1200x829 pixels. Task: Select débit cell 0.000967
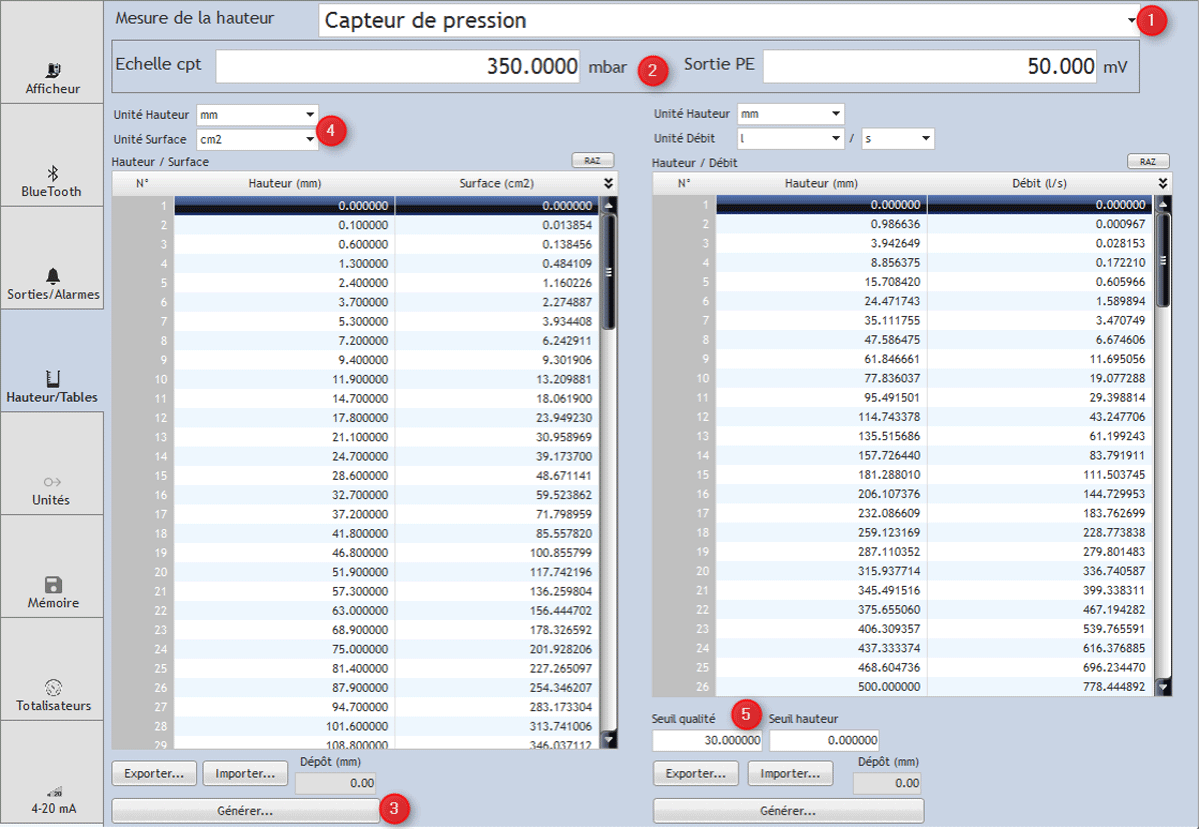(x=1040, y=226)
